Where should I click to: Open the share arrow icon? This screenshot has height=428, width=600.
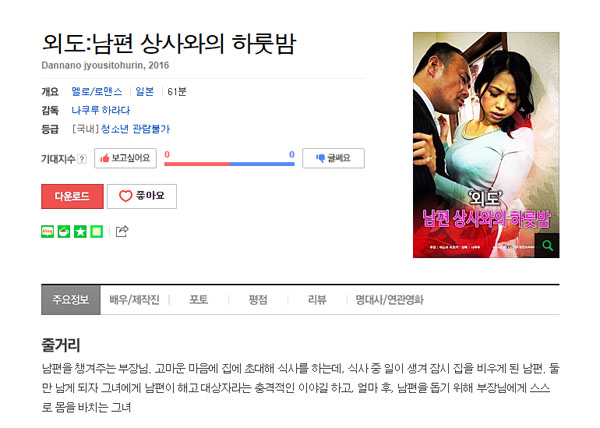[x=122, y=231]
